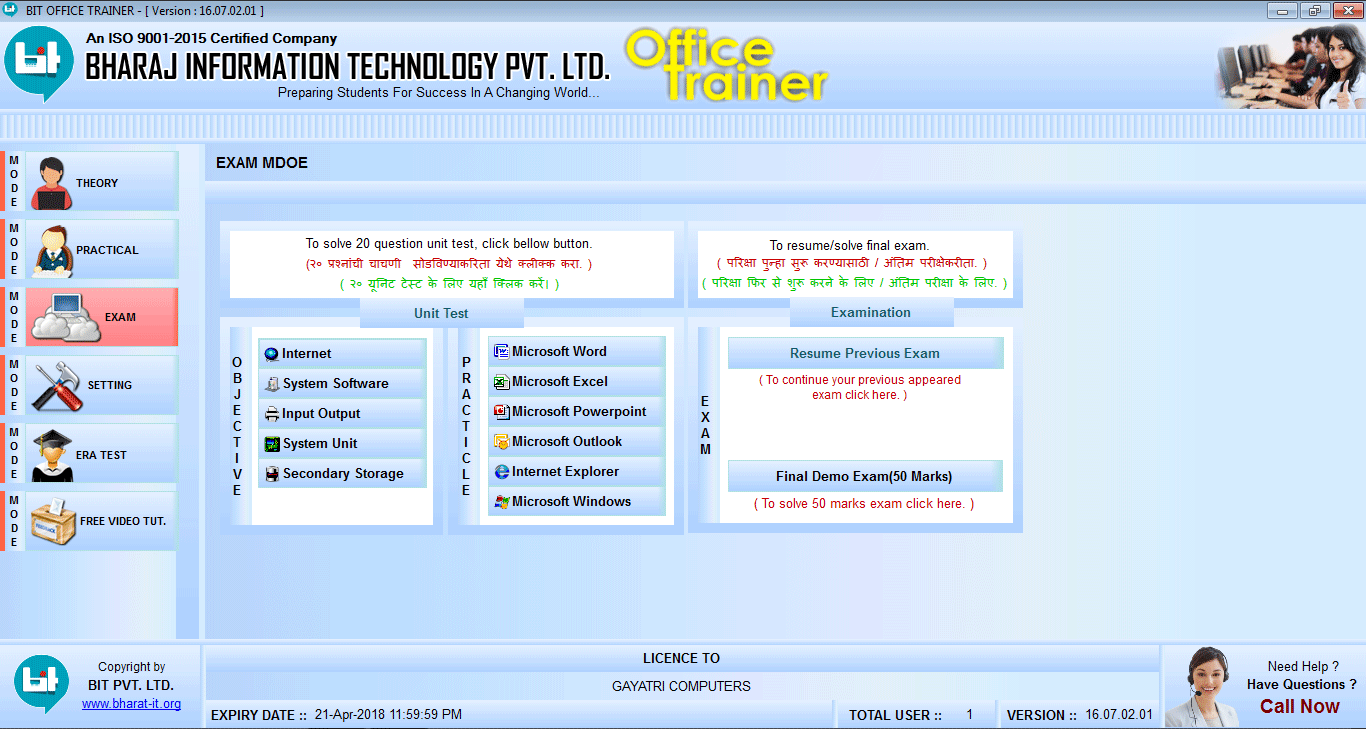Start the Microsoft Outlook practical test
The width and height of the screenshot is (1366, 729).
coord(576,442)
